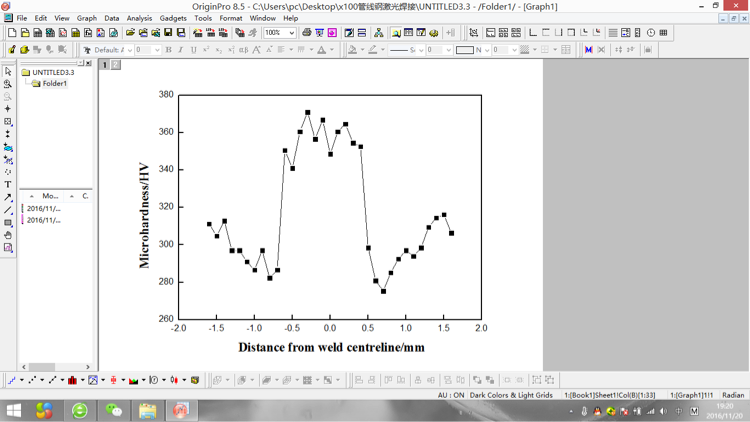Select the first 2016/11/... entry
The width and height of the screenshot is (750, 422).
pos(43,208)
